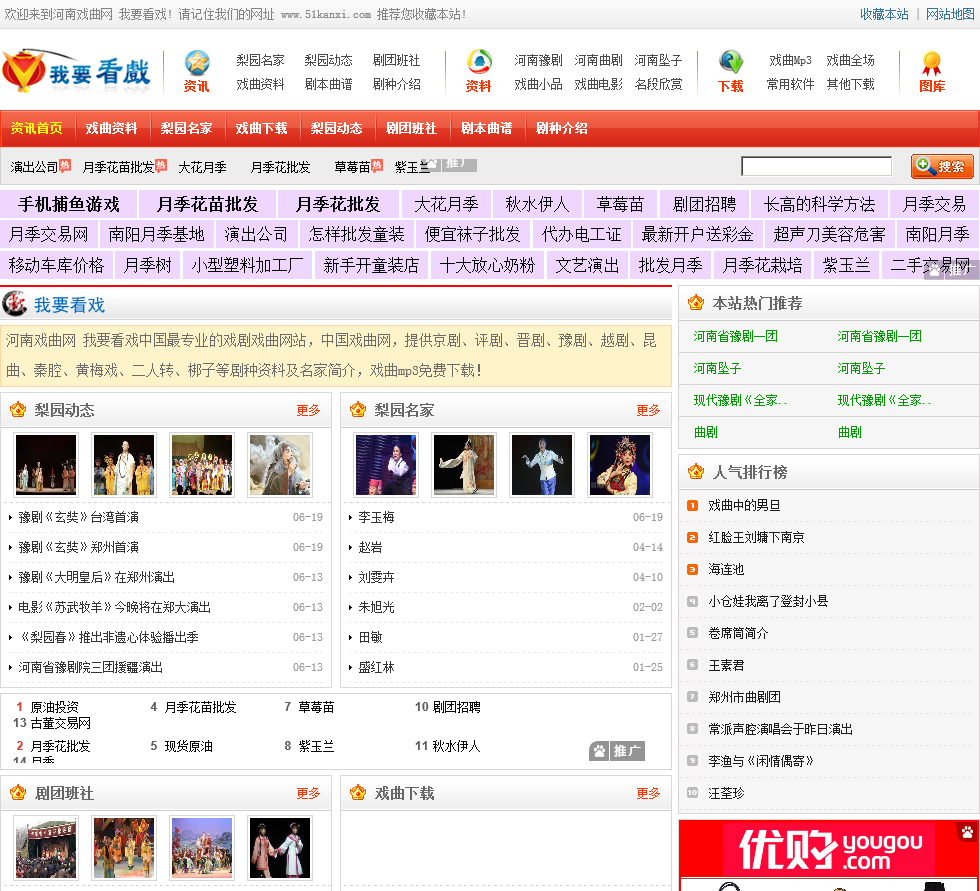Open ranking item 汪荃珍
Screen dimensions: 980x891
point(726,793)
